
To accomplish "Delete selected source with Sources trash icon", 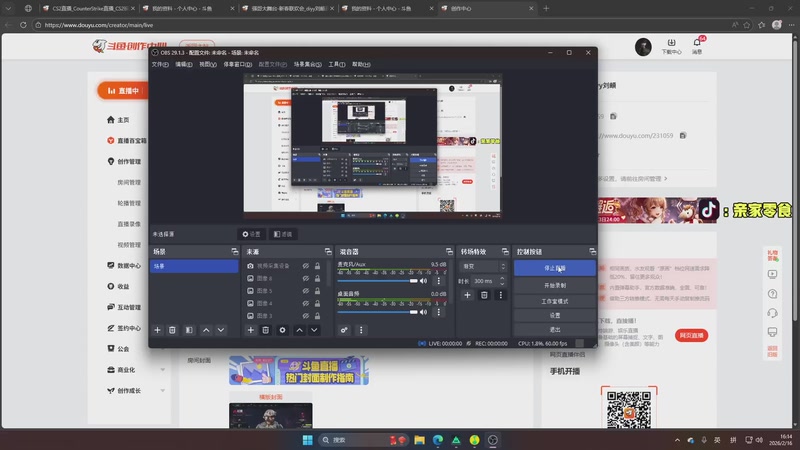I will pyautogui.click(x=266, y=330).
